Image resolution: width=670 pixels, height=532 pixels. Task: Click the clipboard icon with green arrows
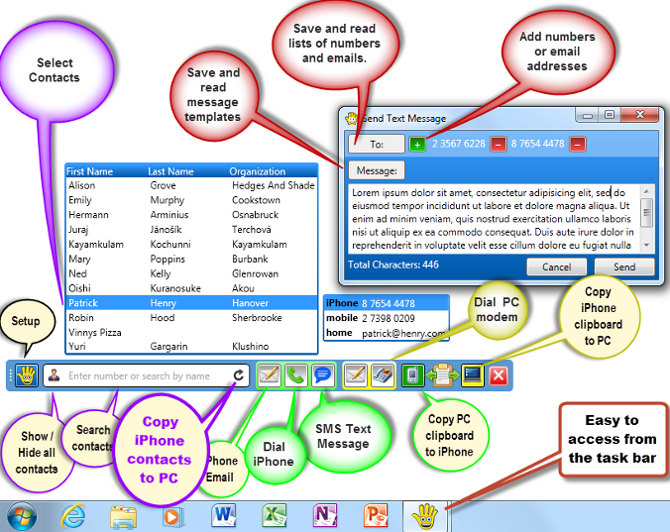point(443,375)
